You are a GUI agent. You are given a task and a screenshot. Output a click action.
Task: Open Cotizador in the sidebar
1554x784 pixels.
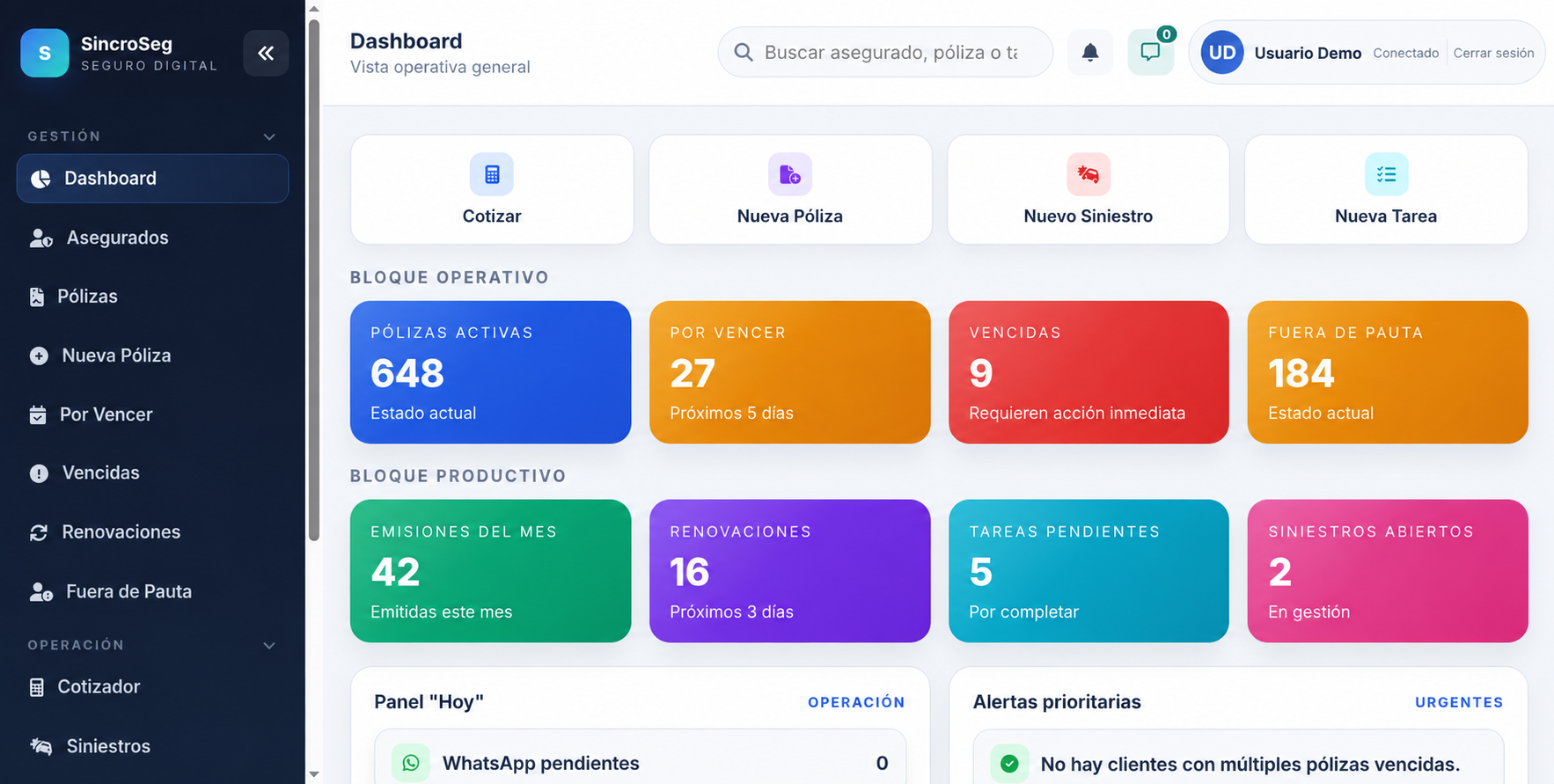(152, 686)
